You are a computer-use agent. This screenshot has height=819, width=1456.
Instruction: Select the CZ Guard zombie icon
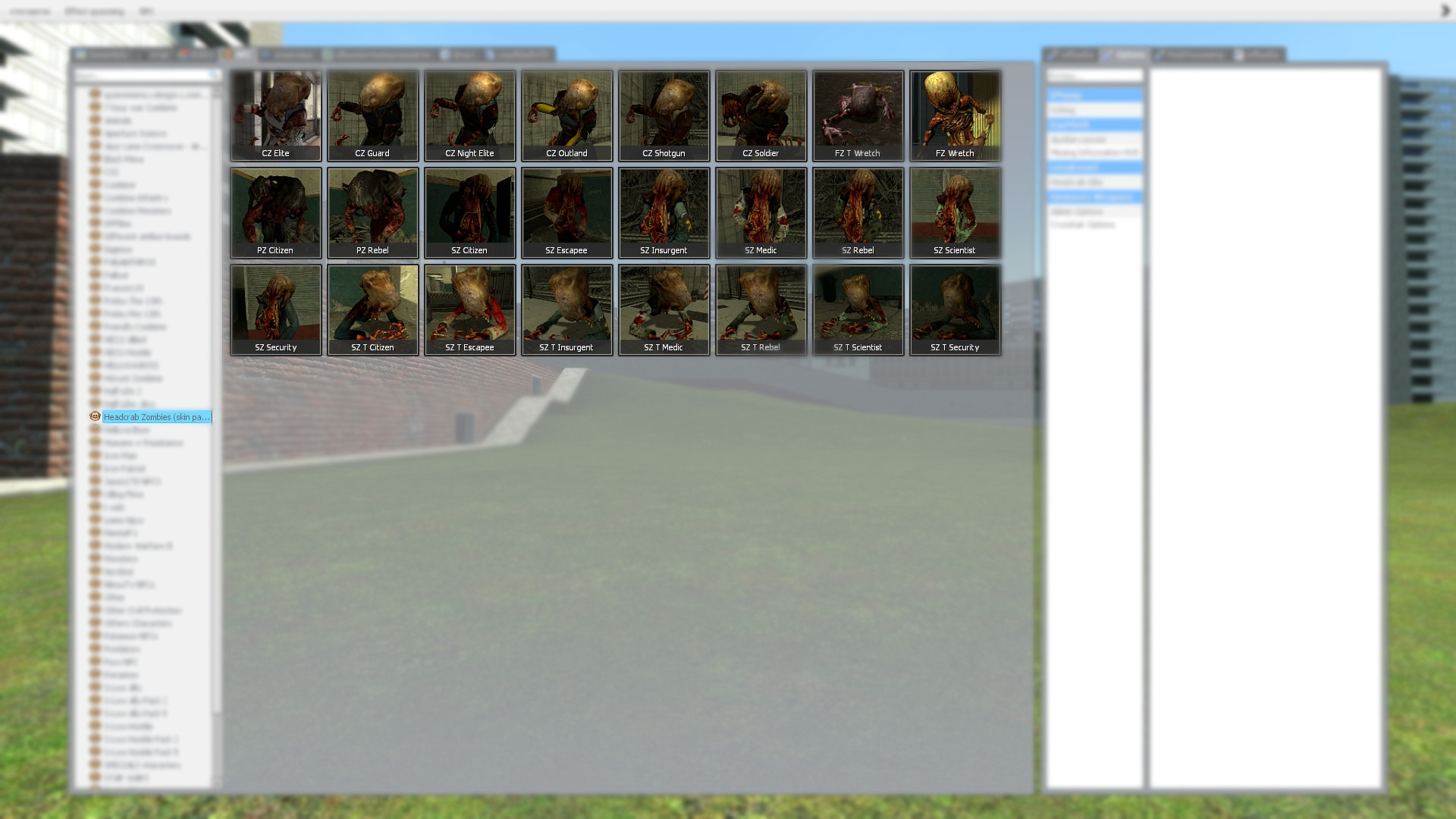(372, 114)
